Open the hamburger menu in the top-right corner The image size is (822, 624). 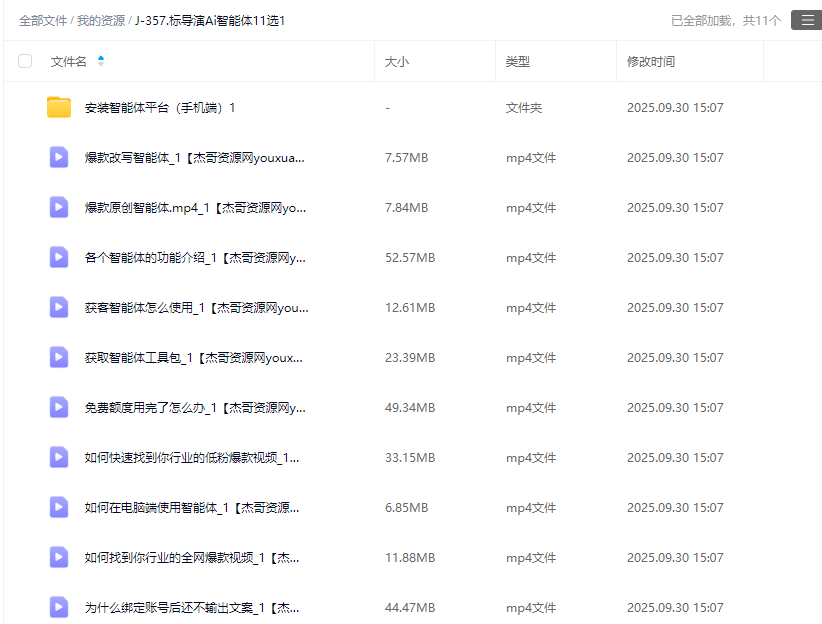pos(806,19)
